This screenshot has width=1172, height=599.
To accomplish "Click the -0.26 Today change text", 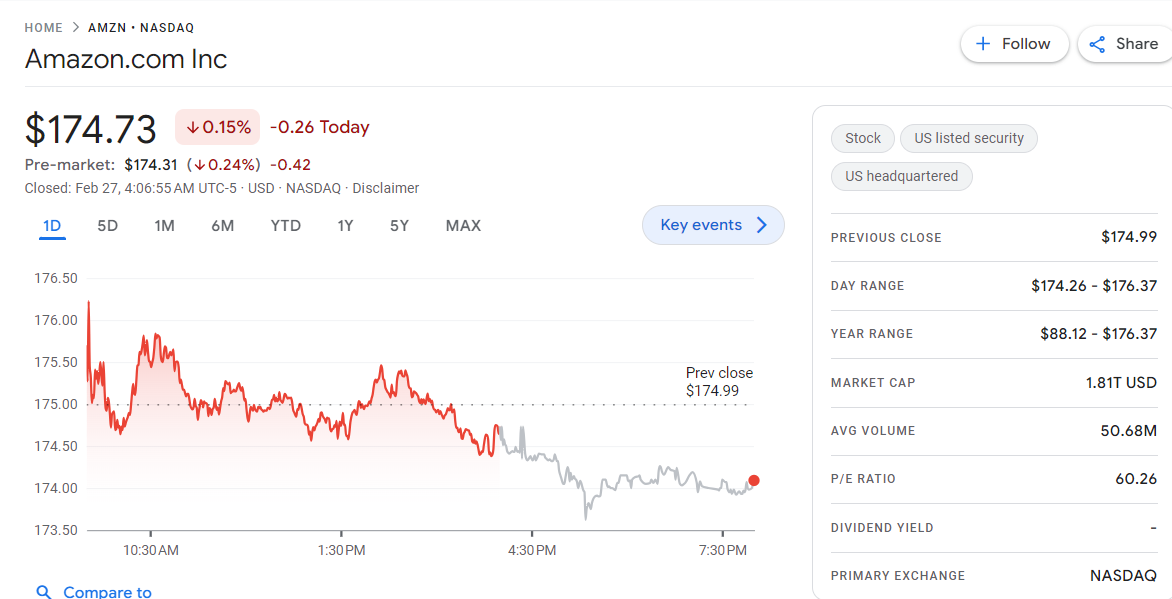I will (319, 127).
